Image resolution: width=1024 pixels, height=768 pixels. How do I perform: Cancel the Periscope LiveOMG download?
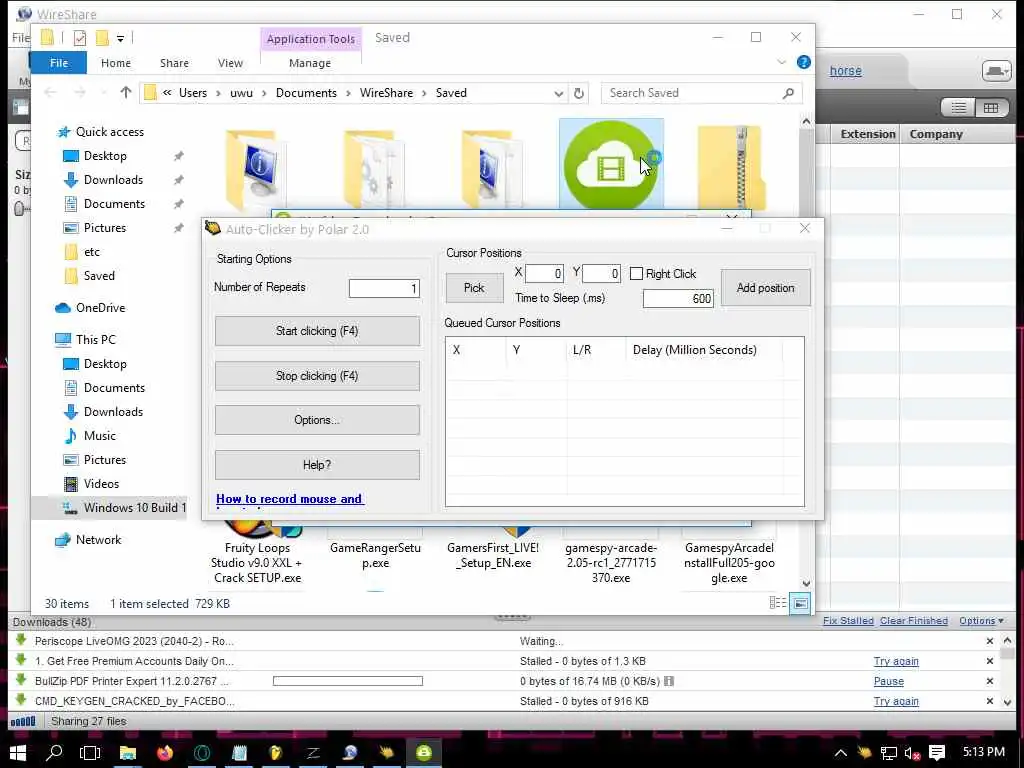click(990, 641)
